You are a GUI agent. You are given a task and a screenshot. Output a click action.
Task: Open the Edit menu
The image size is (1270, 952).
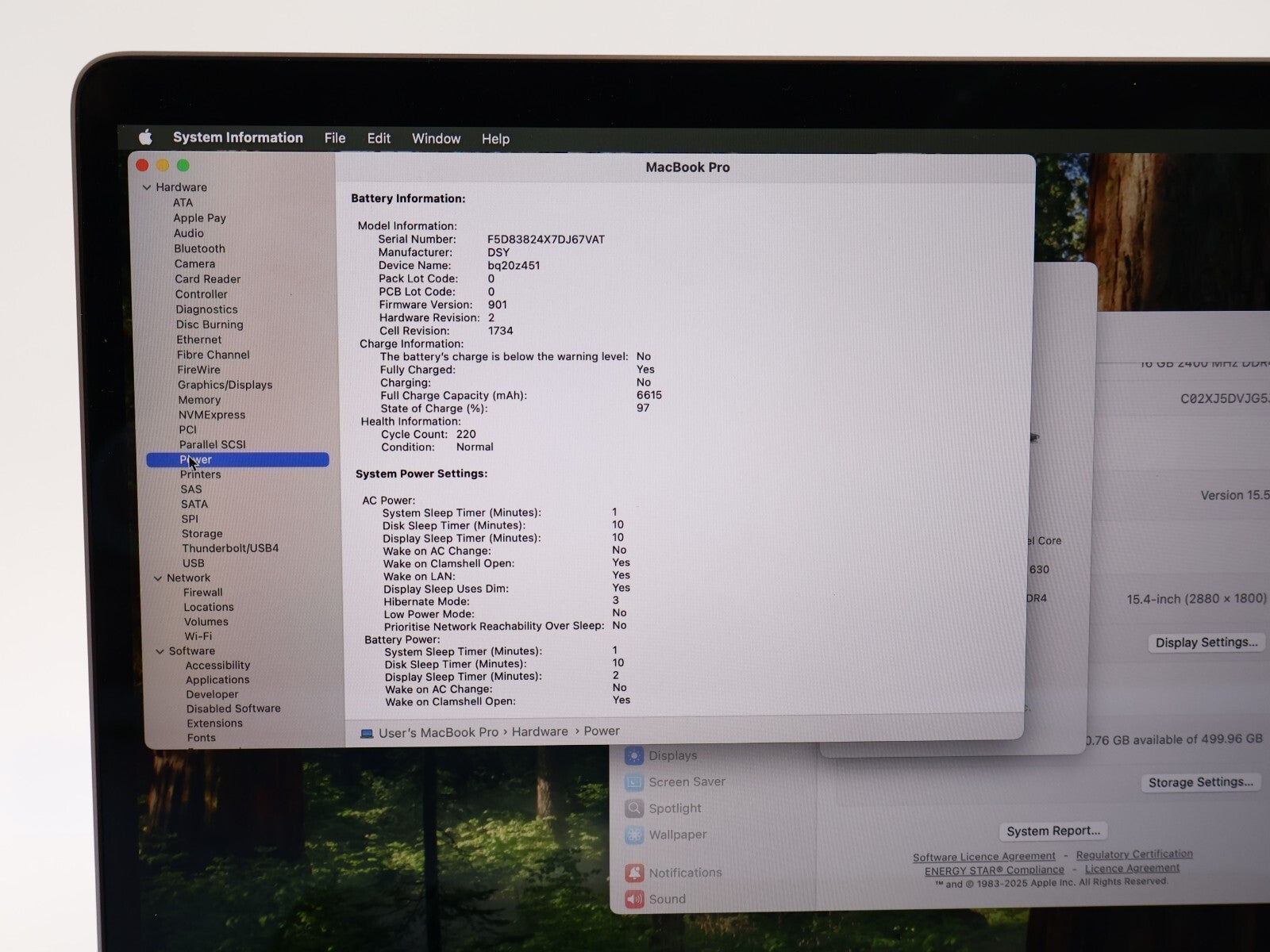pyautogui.click(x=379, y=138)
